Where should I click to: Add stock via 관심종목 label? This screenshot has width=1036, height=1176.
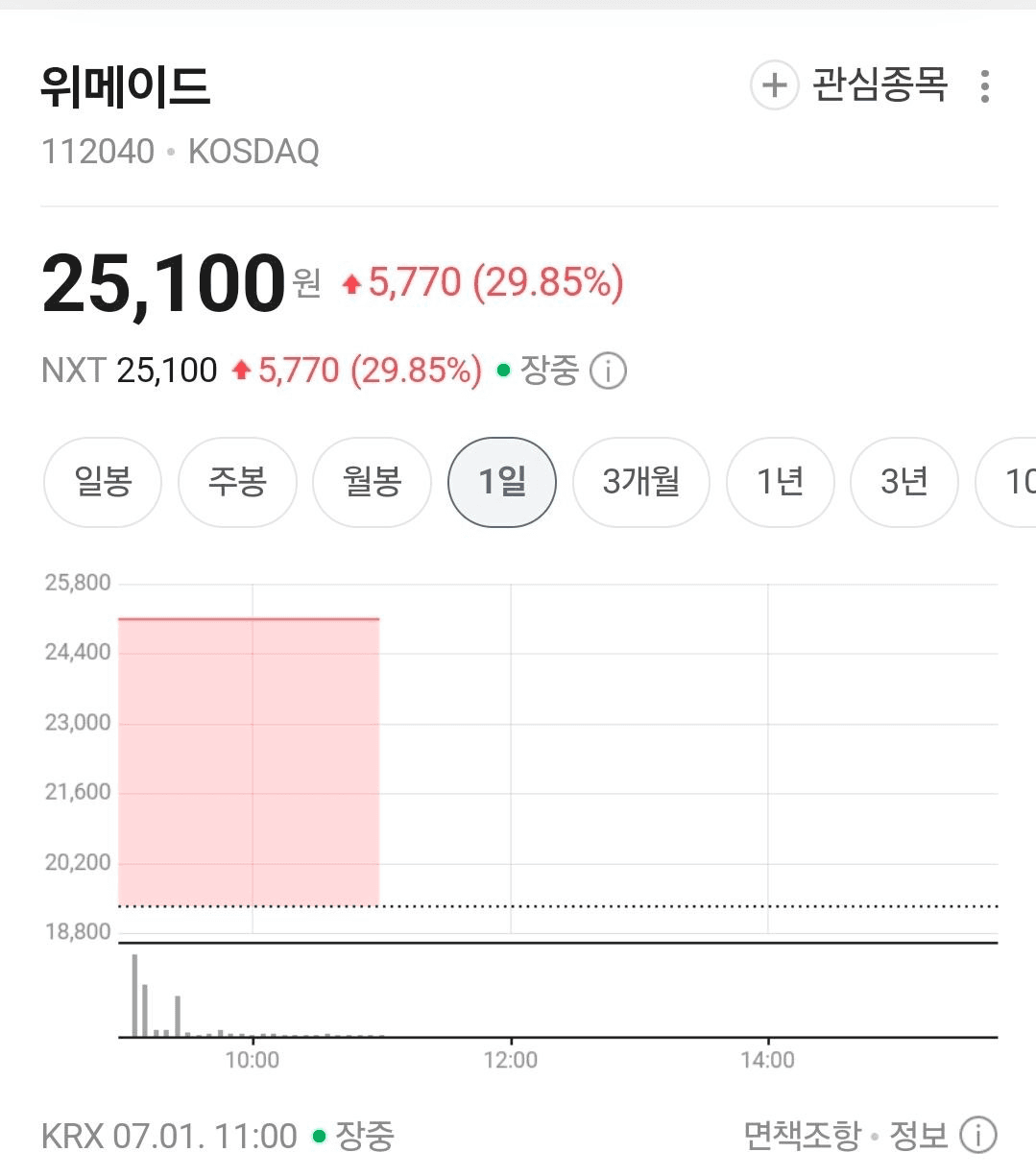coord(880,85)
